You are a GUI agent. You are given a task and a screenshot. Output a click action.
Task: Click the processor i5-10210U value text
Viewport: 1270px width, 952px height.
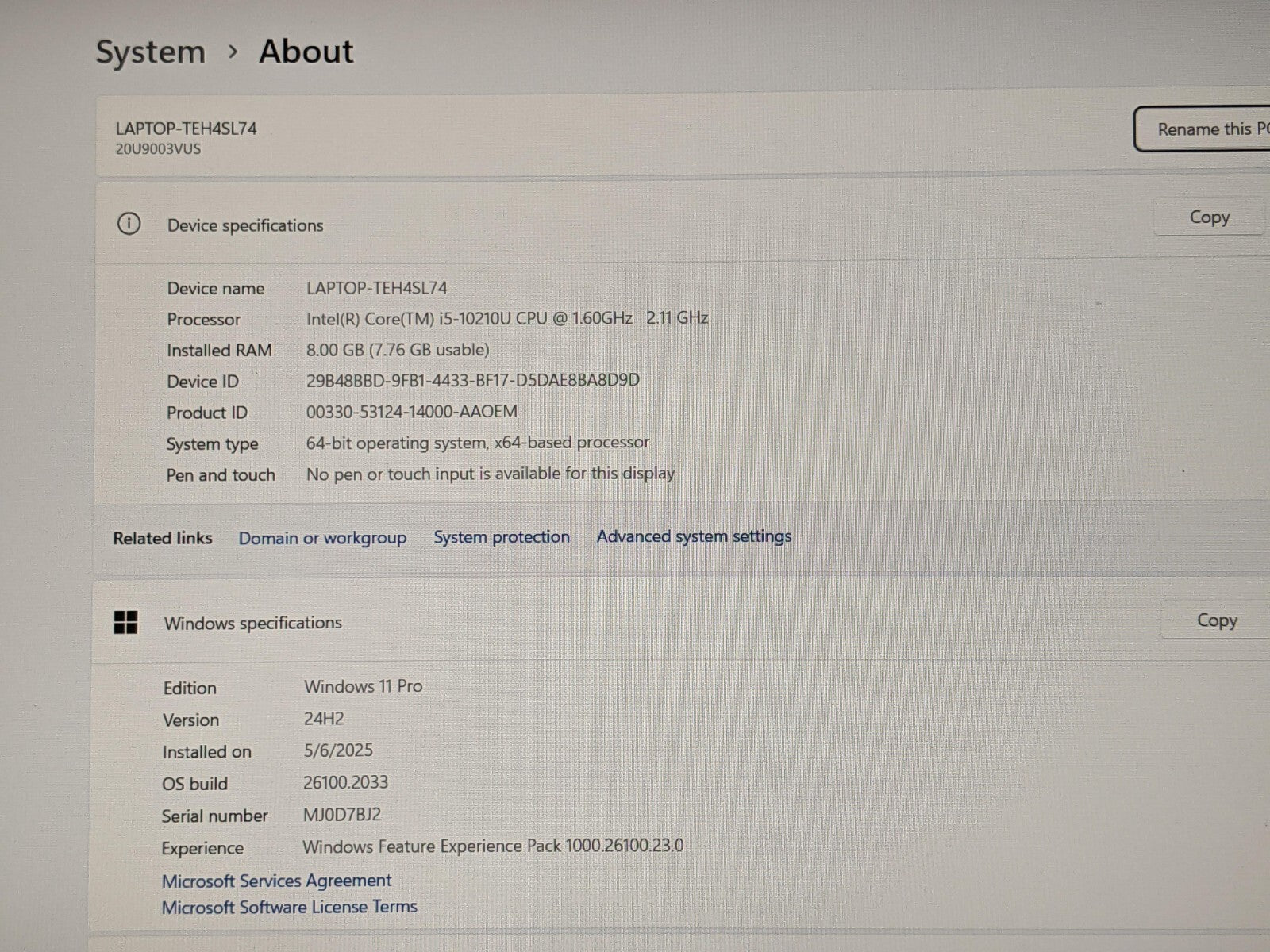click(506, 318)
